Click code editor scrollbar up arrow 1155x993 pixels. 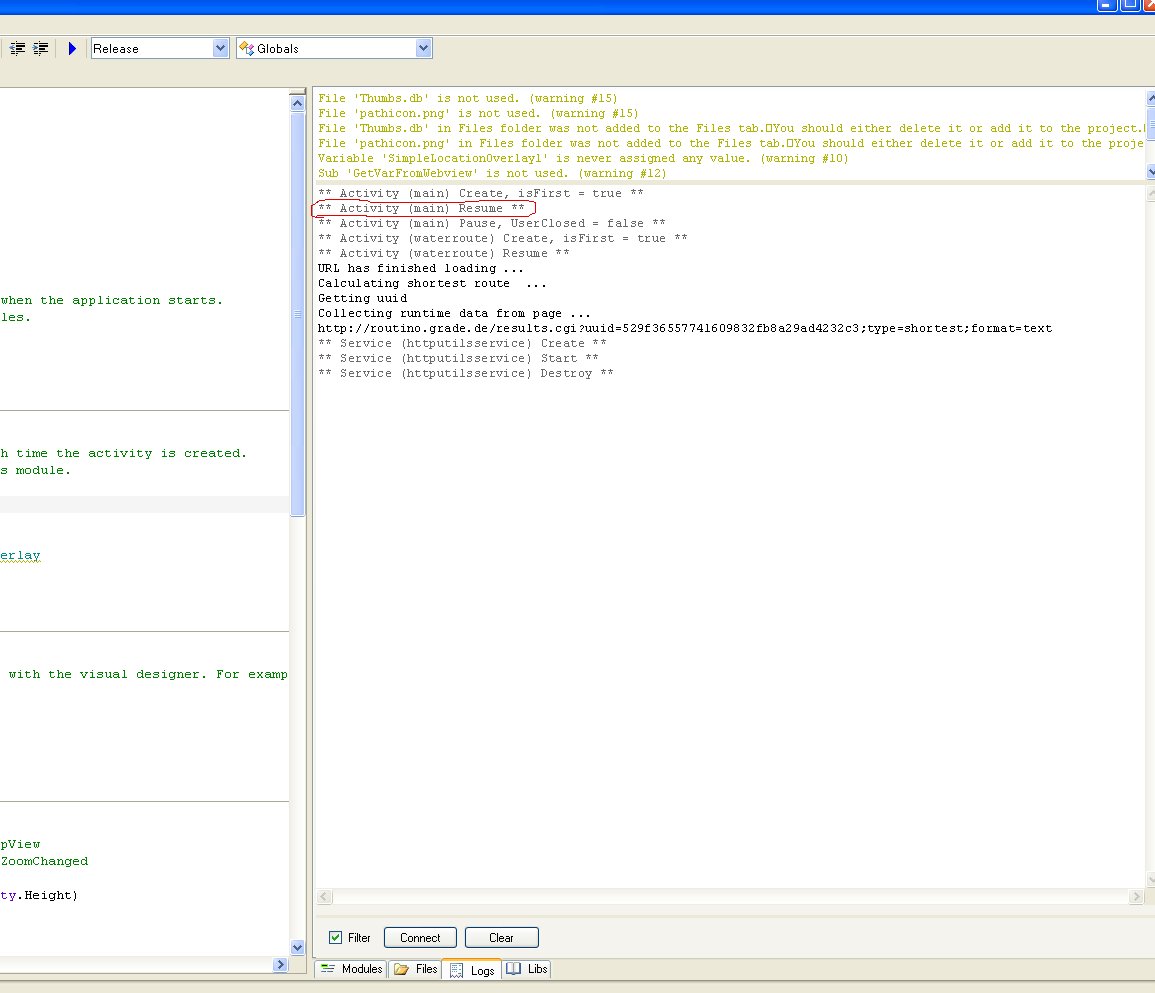(x=298, y=103)
